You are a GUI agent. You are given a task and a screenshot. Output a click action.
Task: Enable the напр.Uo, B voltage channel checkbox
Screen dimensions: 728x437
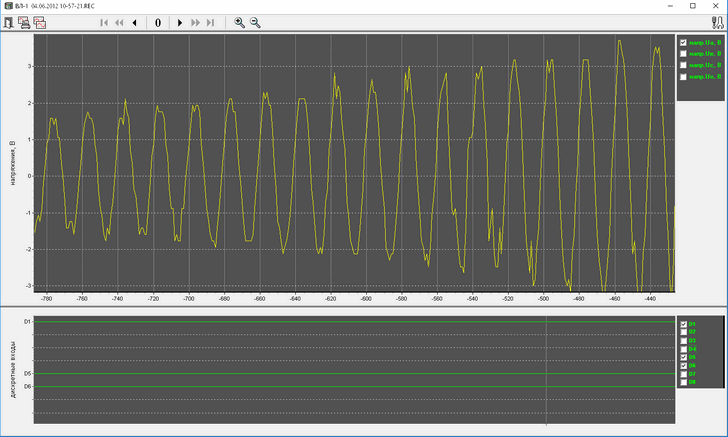point(683,76)
